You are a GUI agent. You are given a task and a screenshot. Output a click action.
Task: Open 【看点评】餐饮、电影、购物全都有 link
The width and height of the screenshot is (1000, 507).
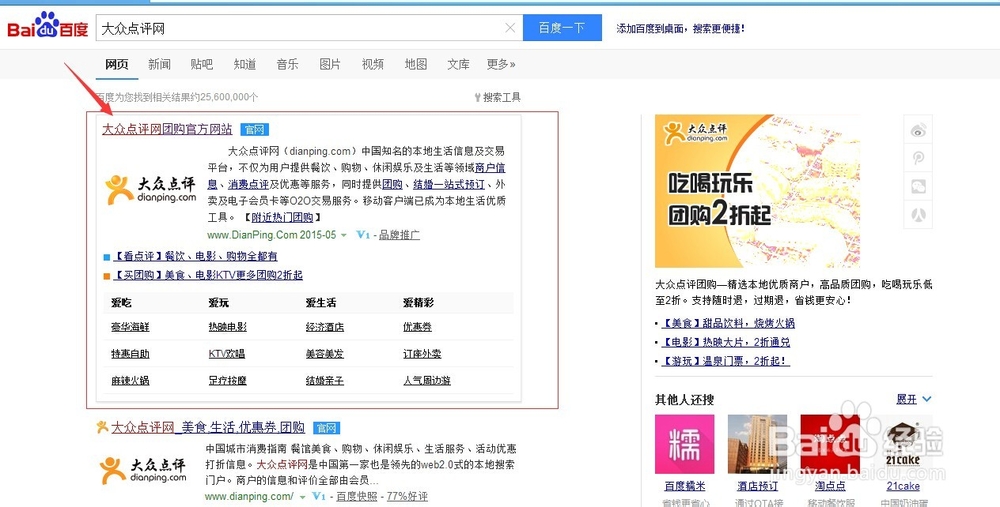[195, 256]
